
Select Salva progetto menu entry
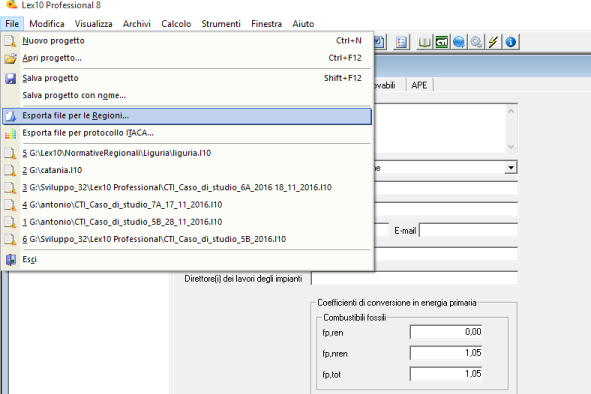pyautogui.click(x=187, y=78)
